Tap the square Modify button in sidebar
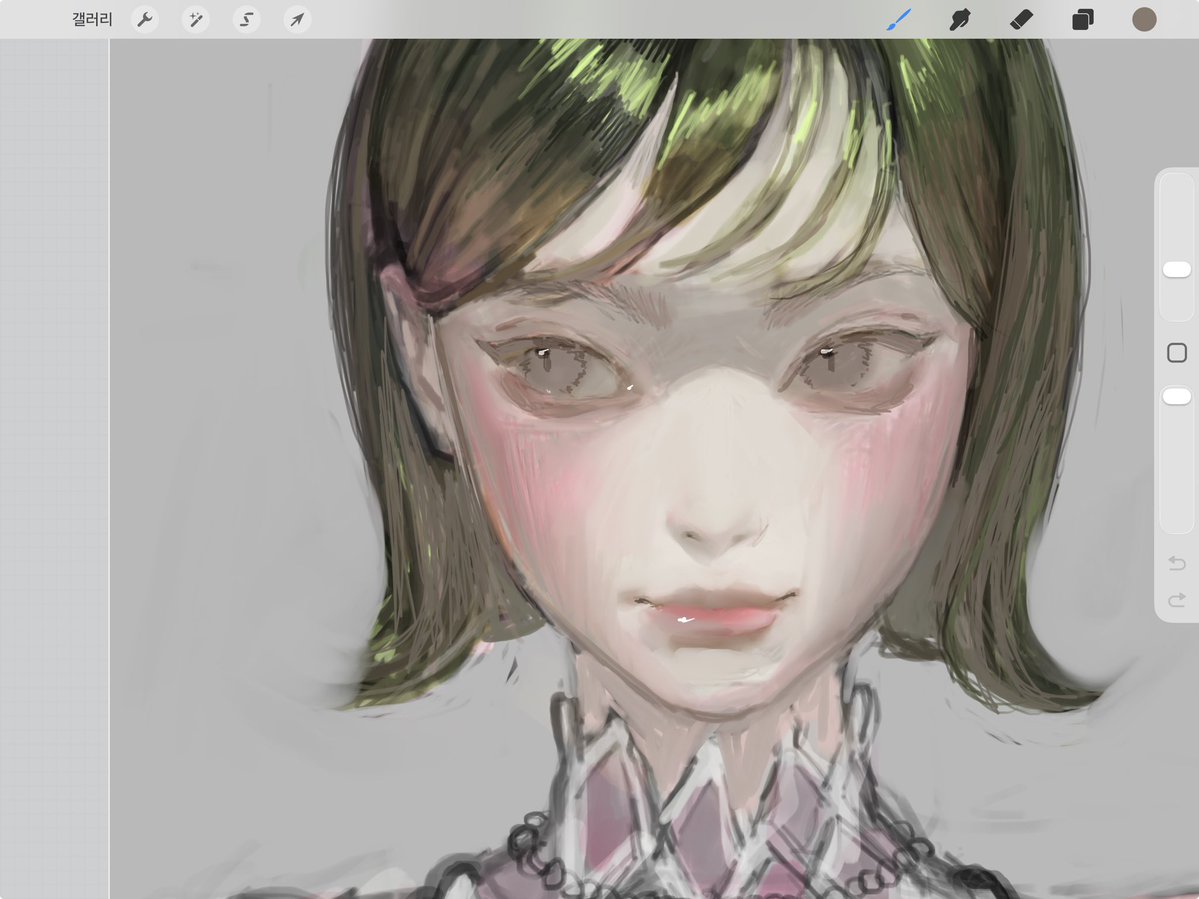 (1177, 352)
